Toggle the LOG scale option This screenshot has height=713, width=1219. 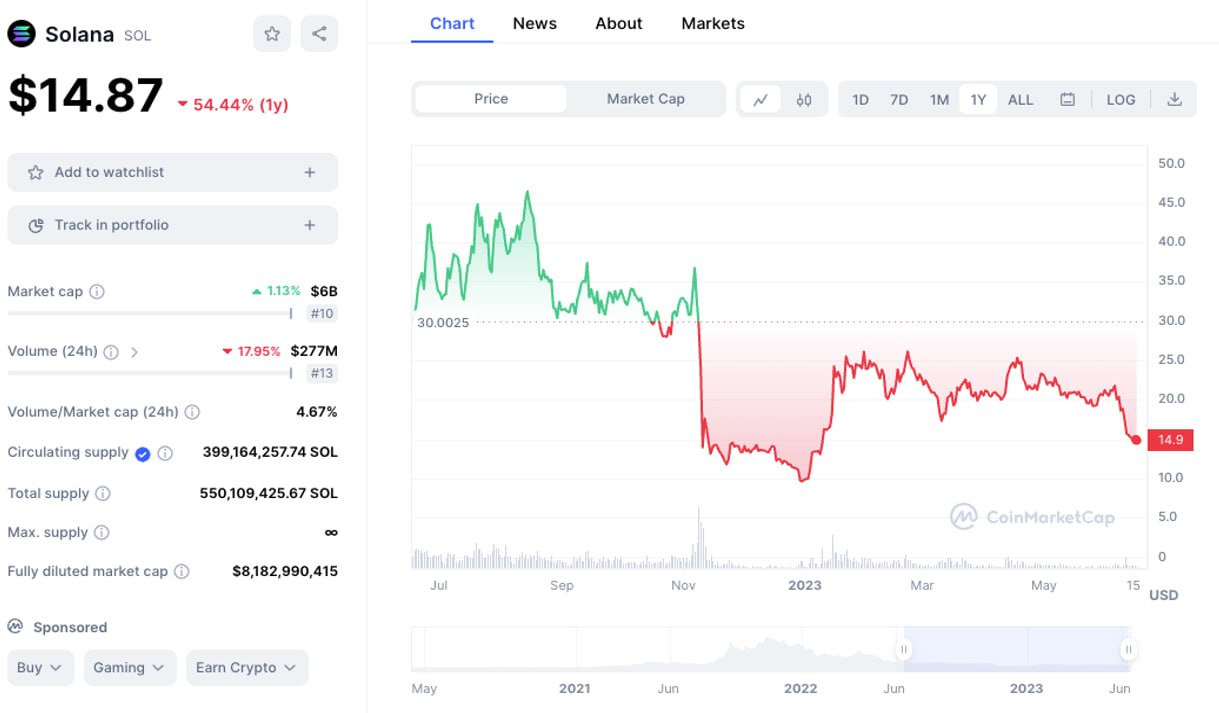(1121, 100)
